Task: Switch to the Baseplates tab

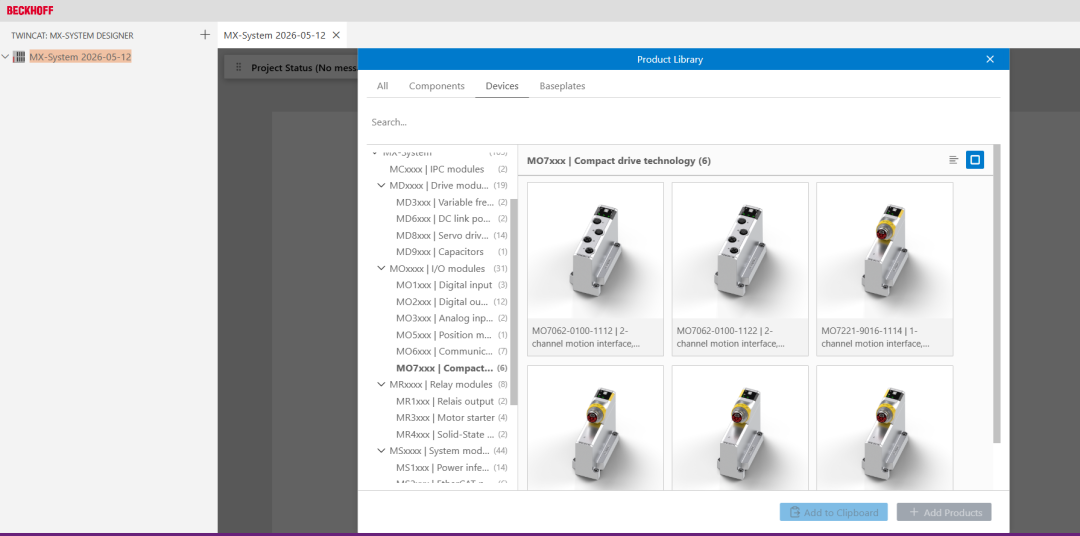Action: [x=562, y=86]
